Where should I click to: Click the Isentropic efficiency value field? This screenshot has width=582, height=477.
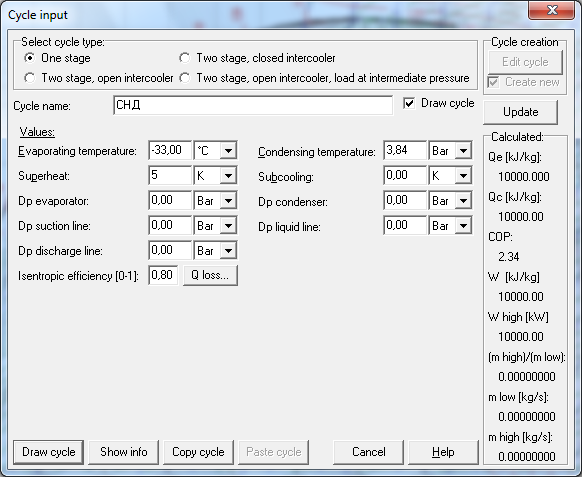163,275
